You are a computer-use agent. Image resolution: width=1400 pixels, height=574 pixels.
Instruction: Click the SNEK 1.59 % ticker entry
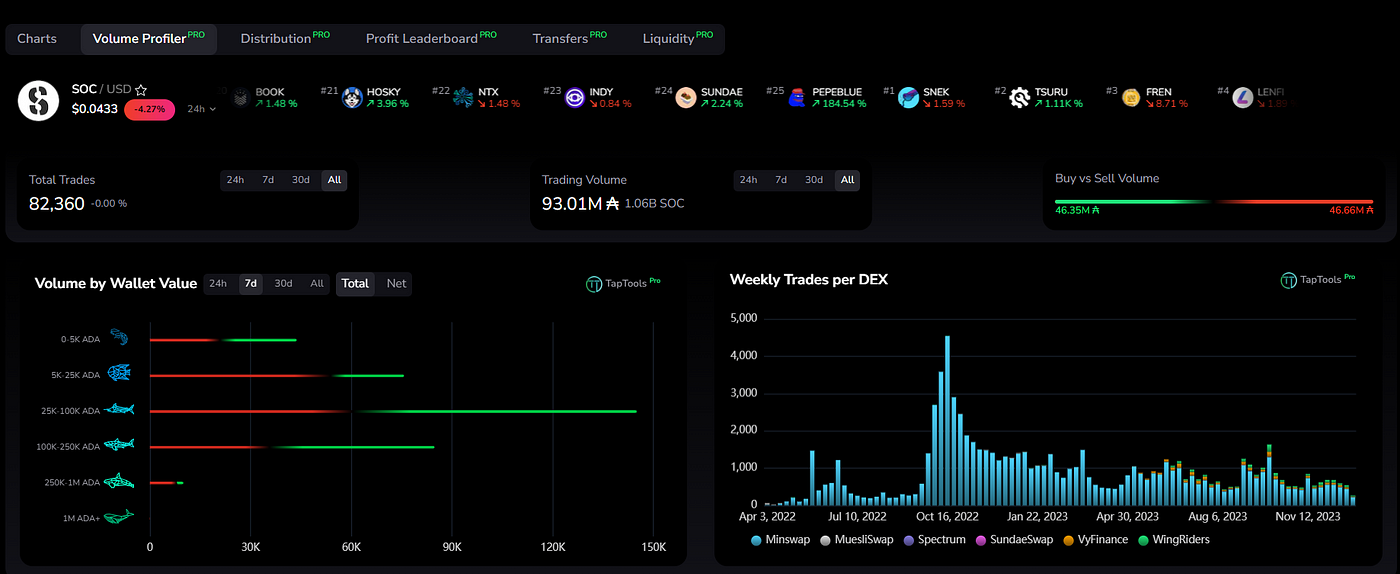tap(926, 97)
